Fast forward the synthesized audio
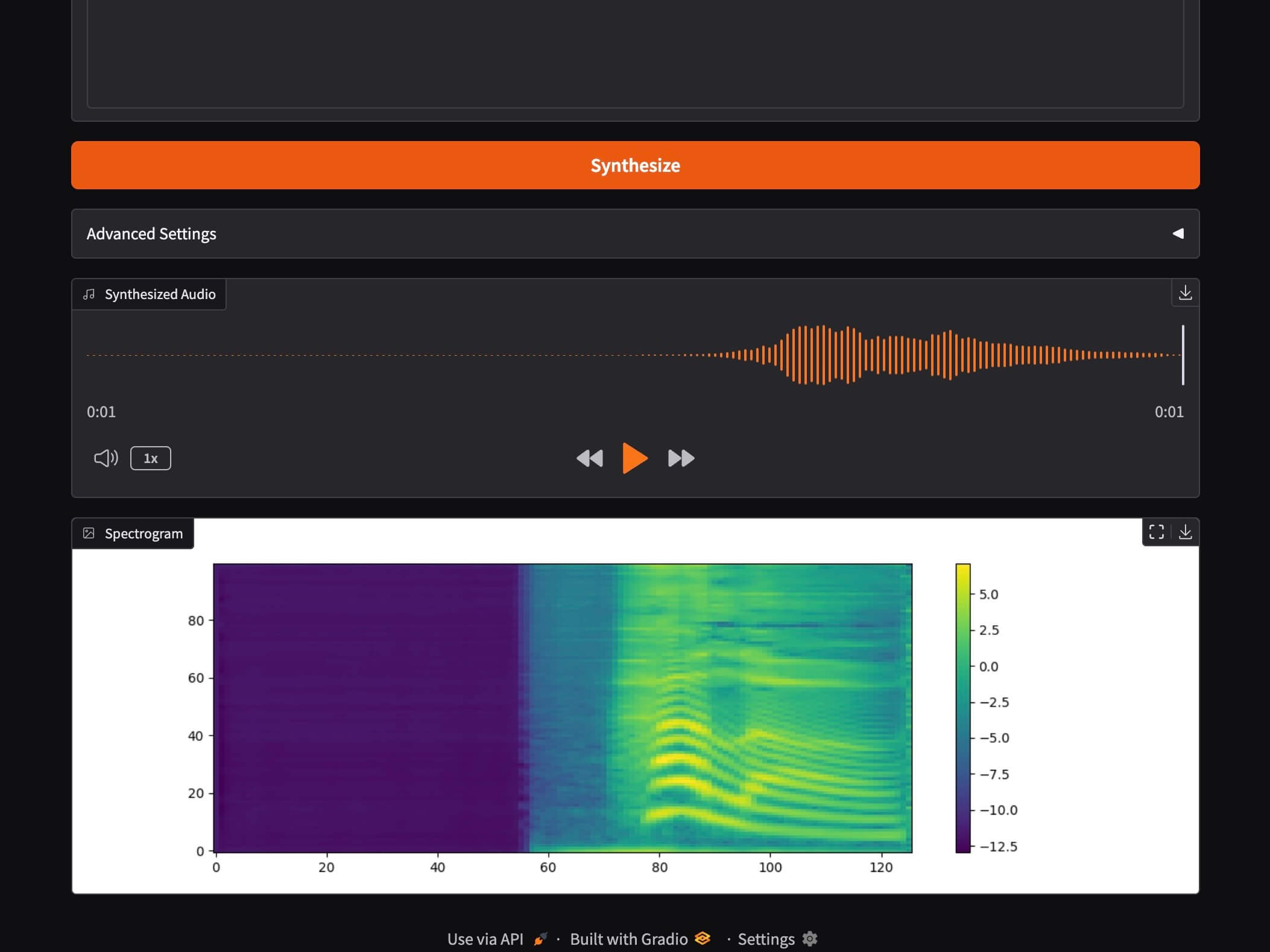The image size is (1270, 952). click(x=681, y=459)
